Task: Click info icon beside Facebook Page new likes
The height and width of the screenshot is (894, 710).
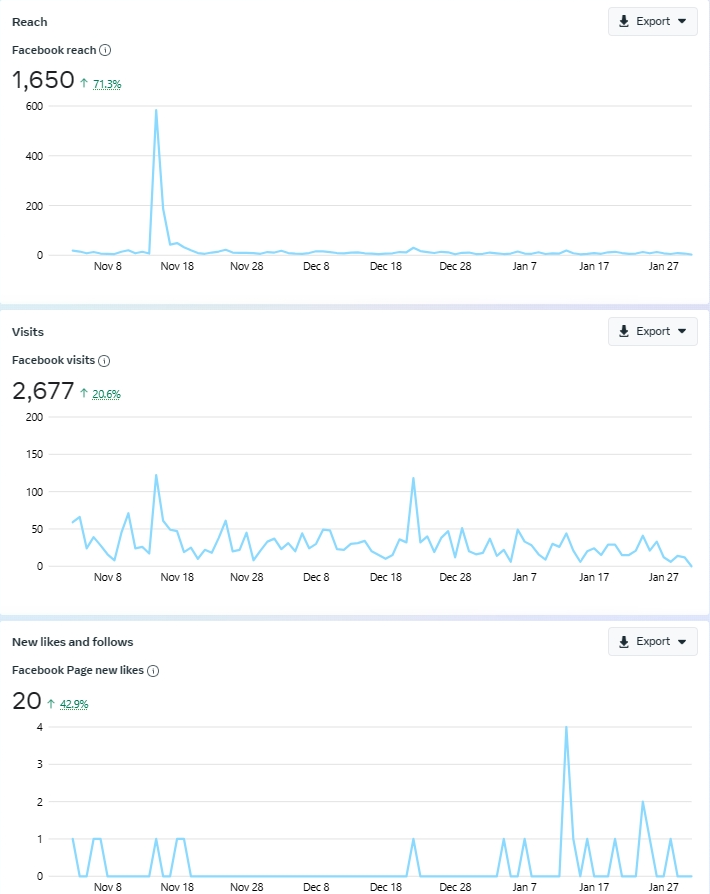Action: click(x=153, y=670)
